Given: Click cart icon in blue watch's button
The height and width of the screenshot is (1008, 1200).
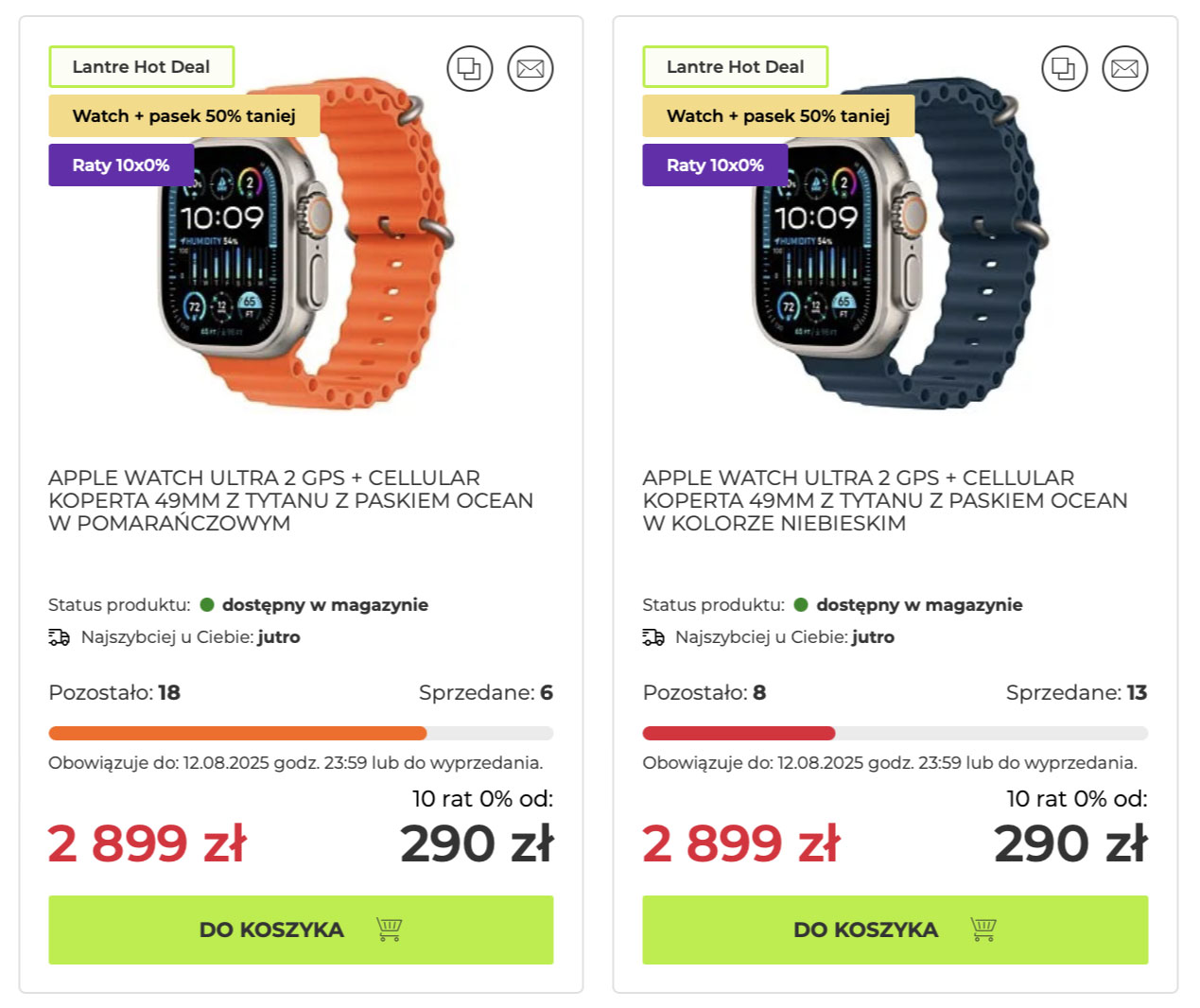Looking at the screenshot, I should coord(983,930).
